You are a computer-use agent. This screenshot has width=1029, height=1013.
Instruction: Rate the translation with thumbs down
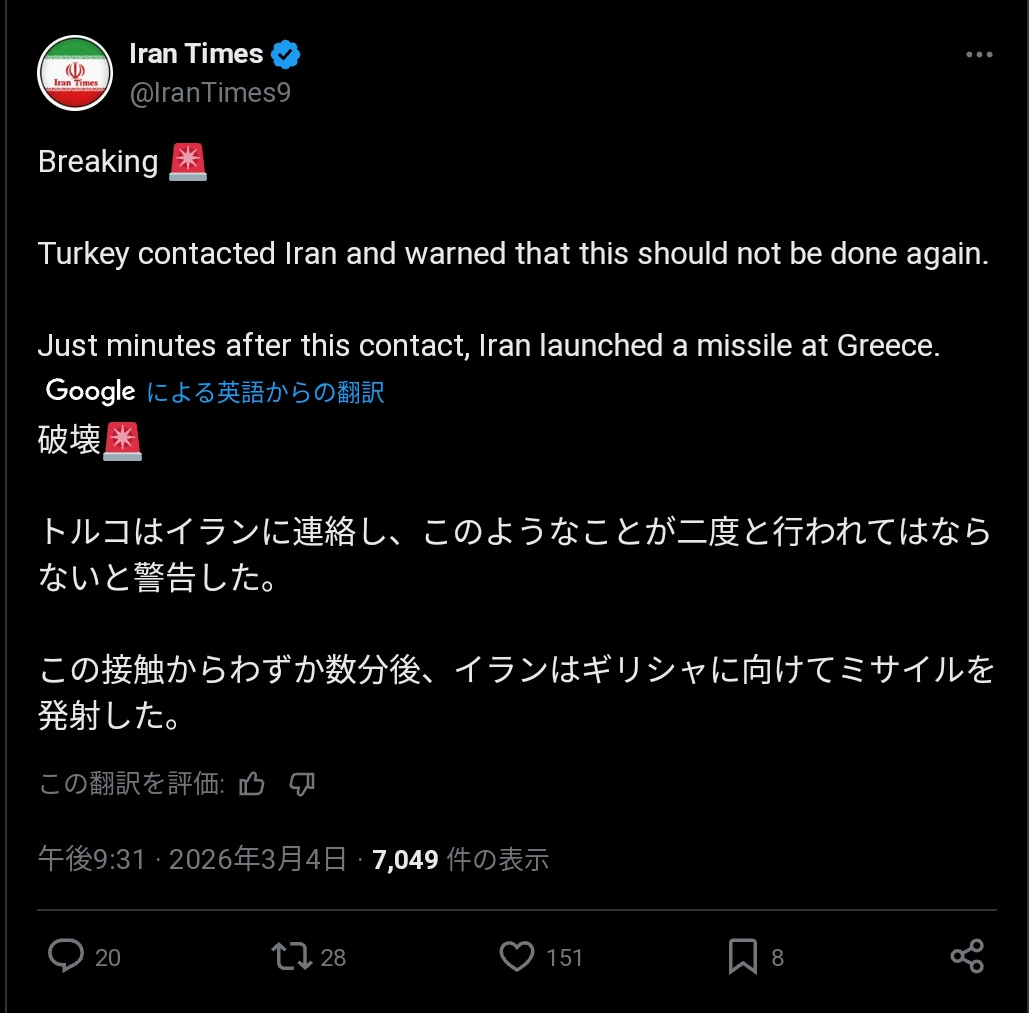(302, 785)
